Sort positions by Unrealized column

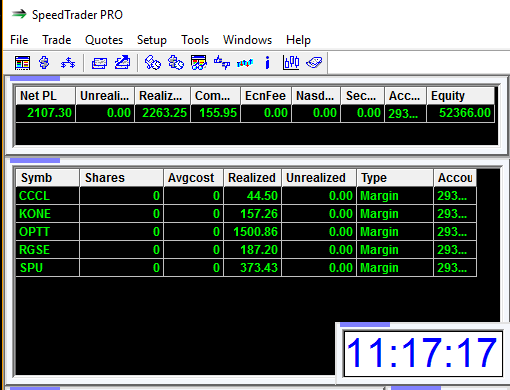[x=319, y=178]
